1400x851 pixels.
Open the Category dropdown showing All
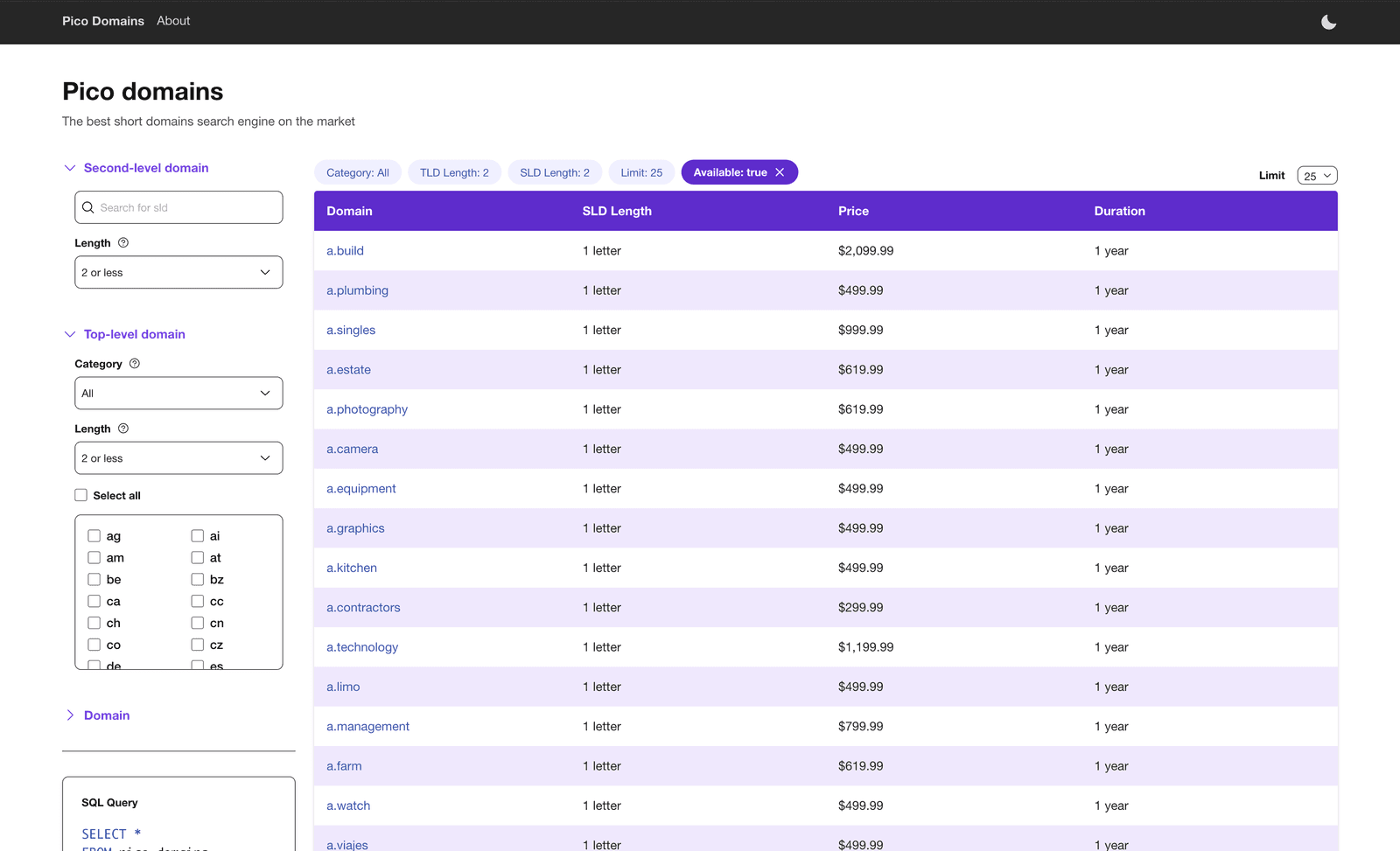click(x=178, y=393)
